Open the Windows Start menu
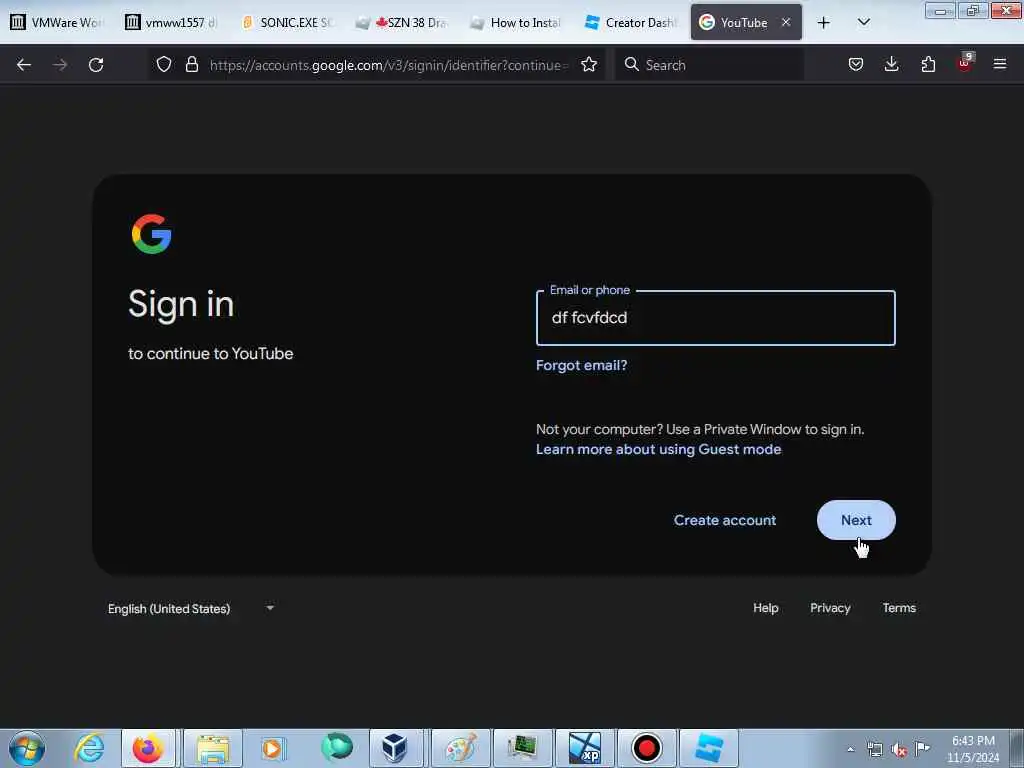 [x=27, y=748]
